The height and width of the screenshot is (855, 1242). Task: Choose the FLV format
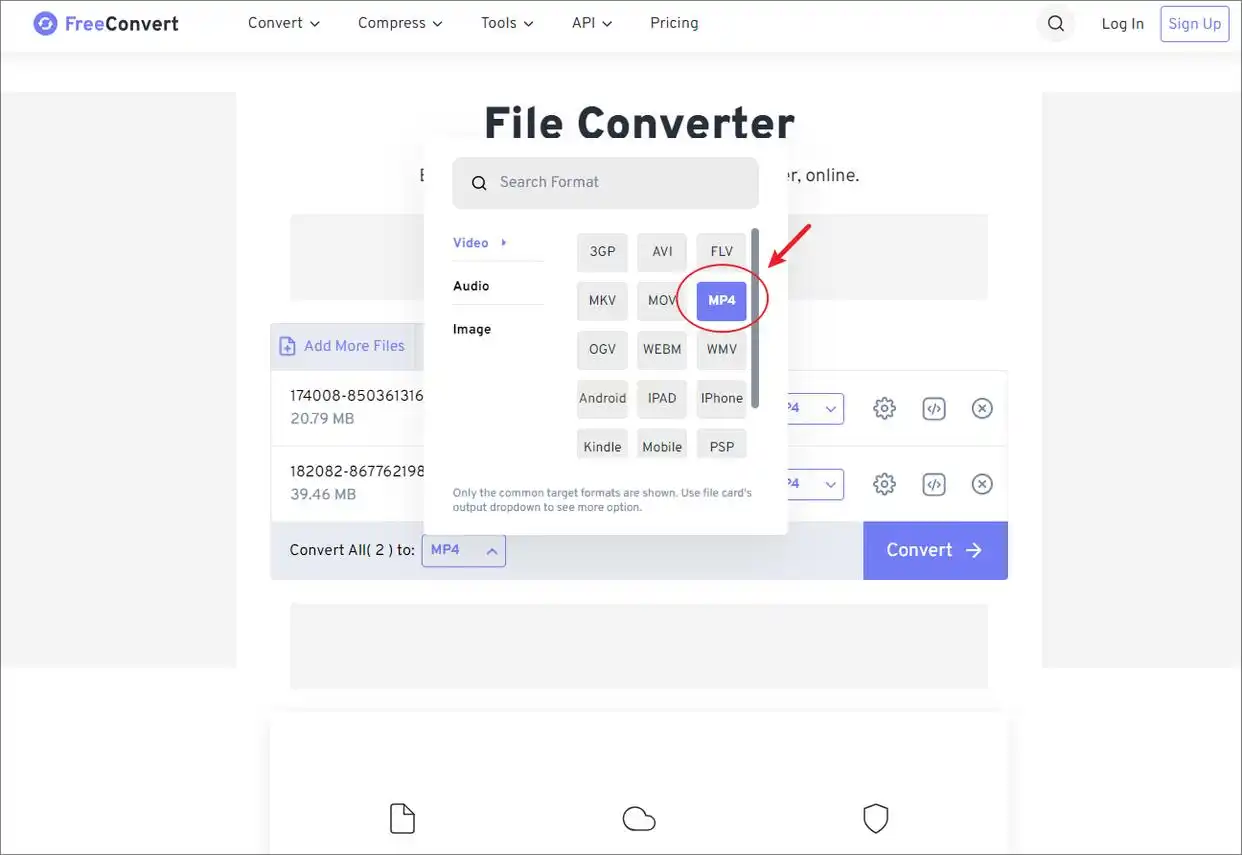pyautogui.click(x=722, y=252)
